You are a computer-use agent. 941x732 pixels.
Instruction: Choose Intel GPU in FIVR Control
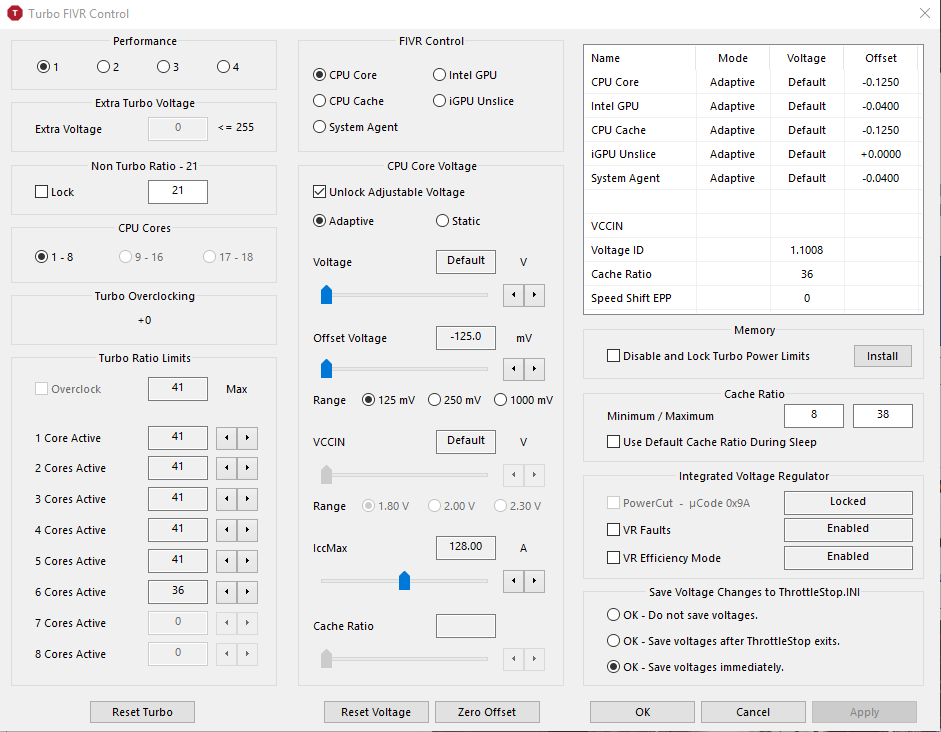(465, 75)
